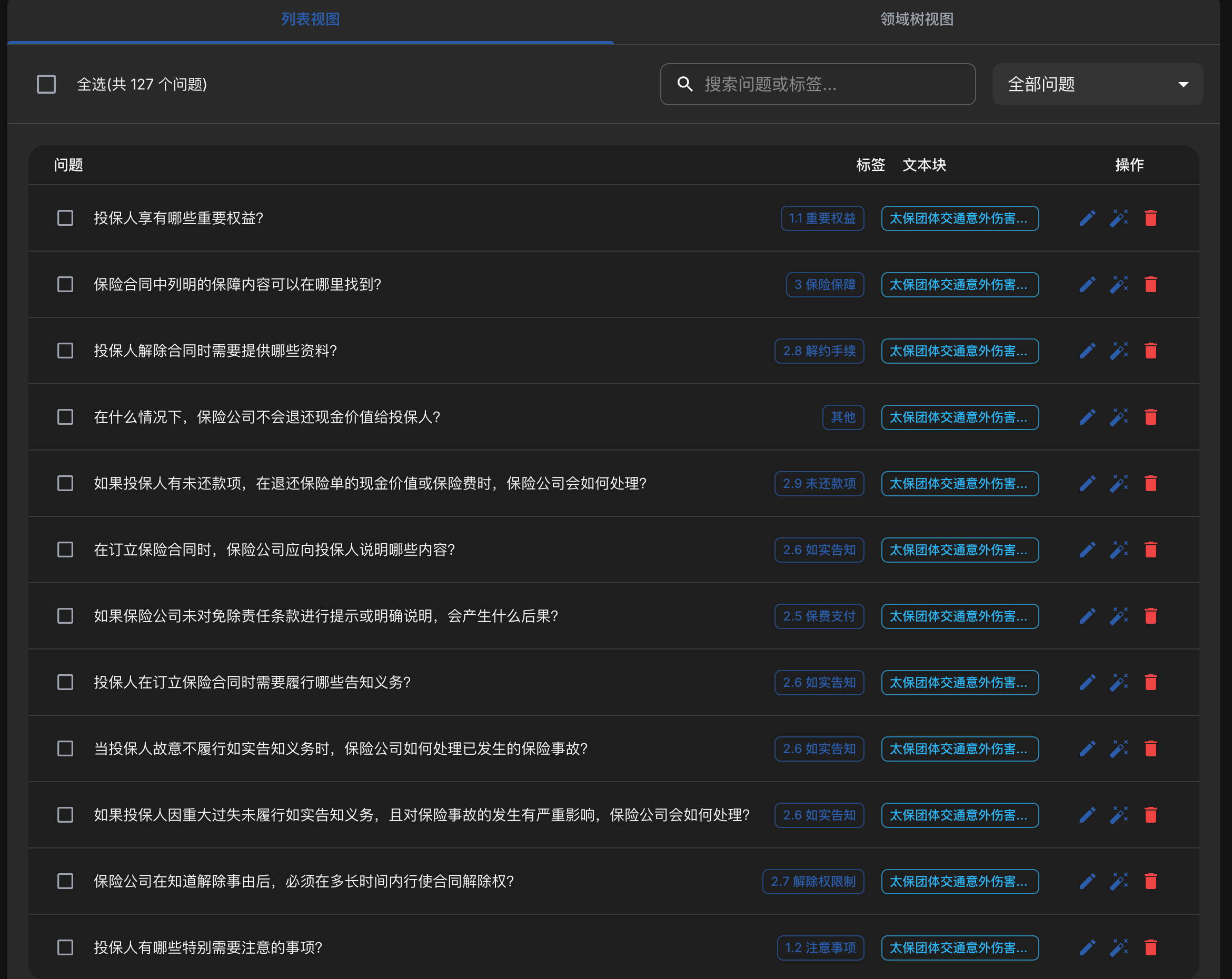Run magic wand on 重大过失未履行告知 question

[x=1119, y=815]
